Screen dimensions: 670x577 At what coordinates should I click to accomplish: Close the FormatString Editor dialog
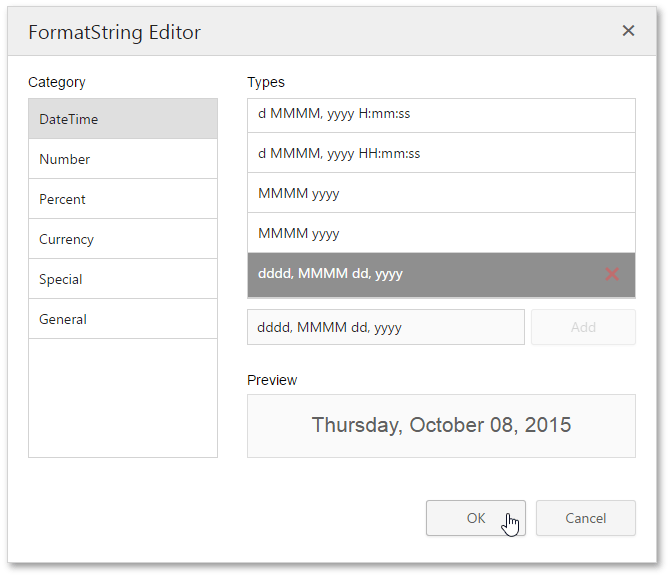point(628,31)
